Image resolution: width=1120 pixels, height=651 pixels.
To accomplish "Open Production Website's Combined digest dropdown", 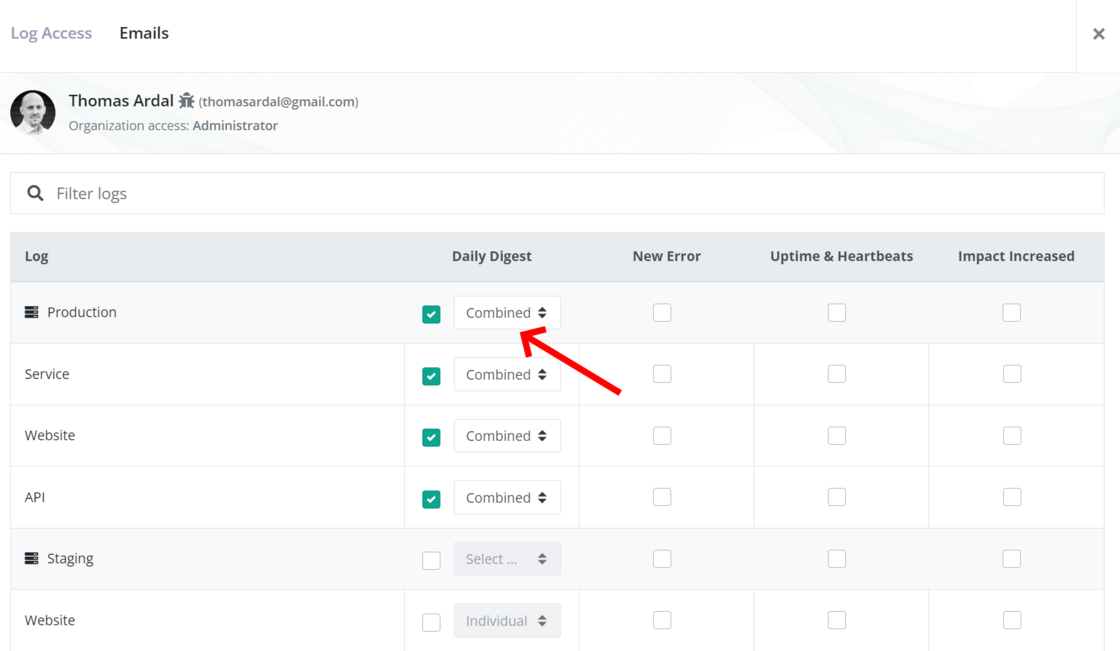I will [507, 436].
